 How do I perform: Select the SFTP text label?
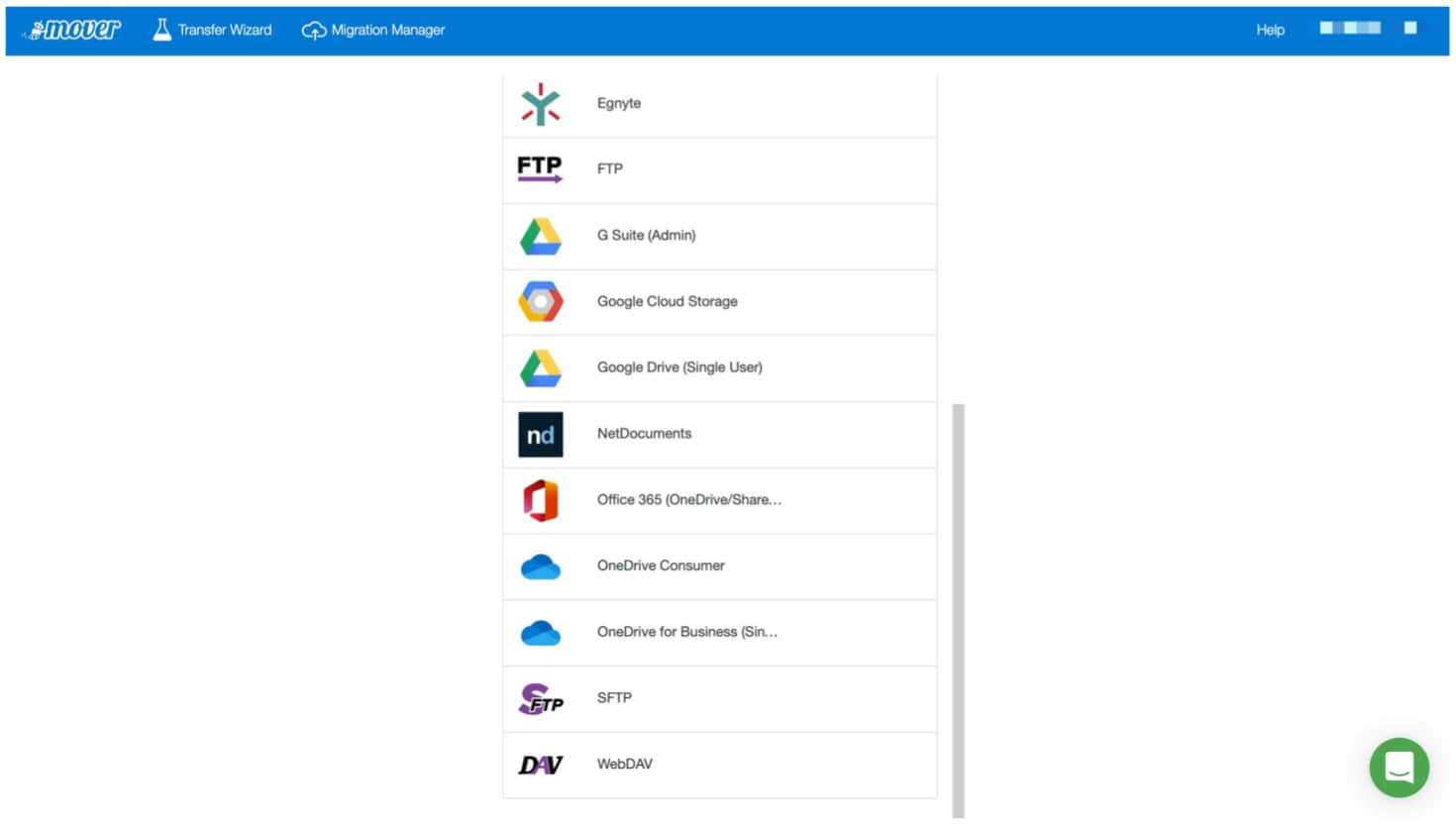pos(614,698)
